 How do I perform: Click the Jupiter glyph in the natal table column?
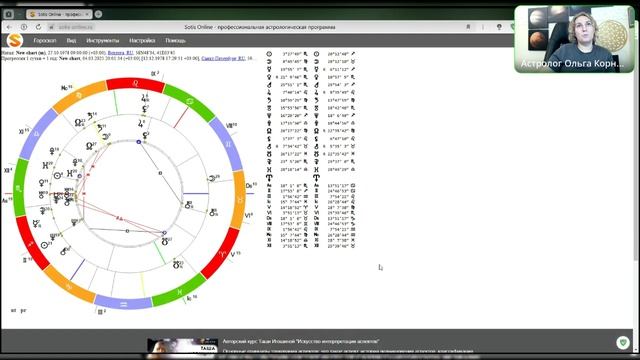pos(269,93)
